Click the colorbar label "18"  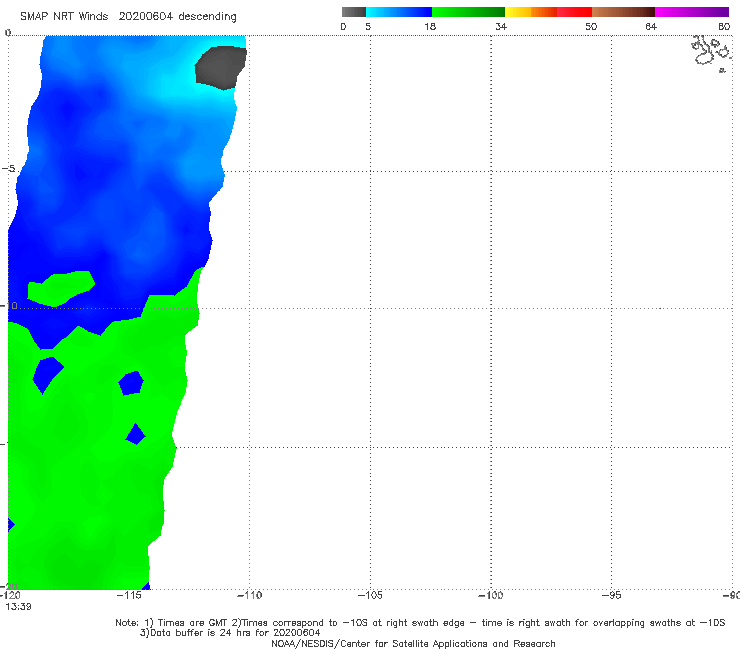430,27
